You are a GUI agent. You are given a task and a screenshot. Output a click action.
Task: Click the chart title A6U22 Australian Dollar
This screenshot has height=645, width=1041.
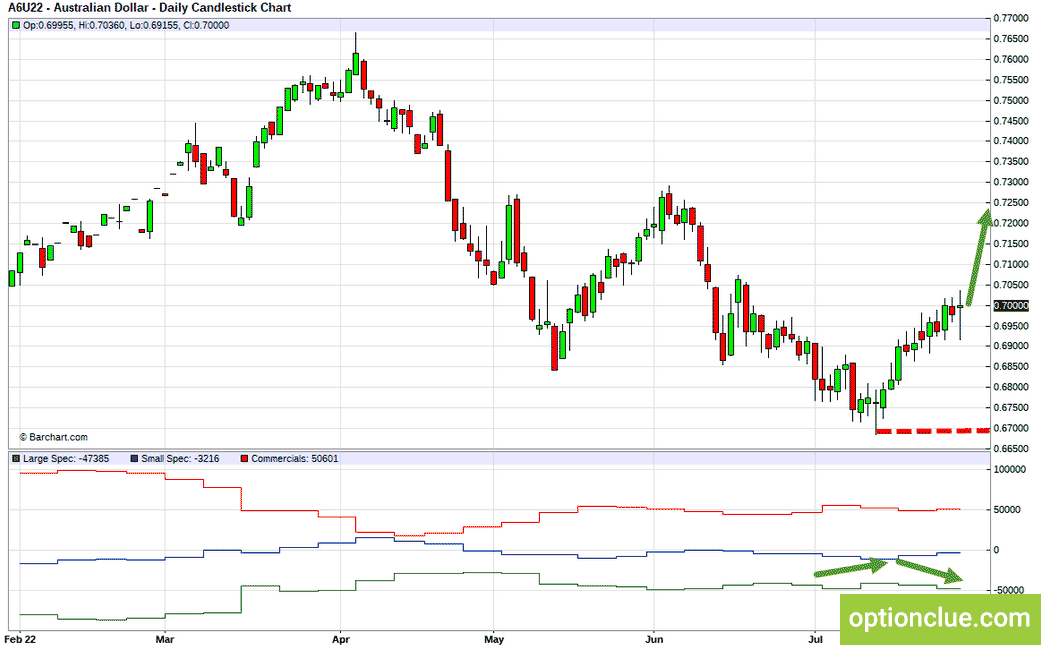pos(149,8)
